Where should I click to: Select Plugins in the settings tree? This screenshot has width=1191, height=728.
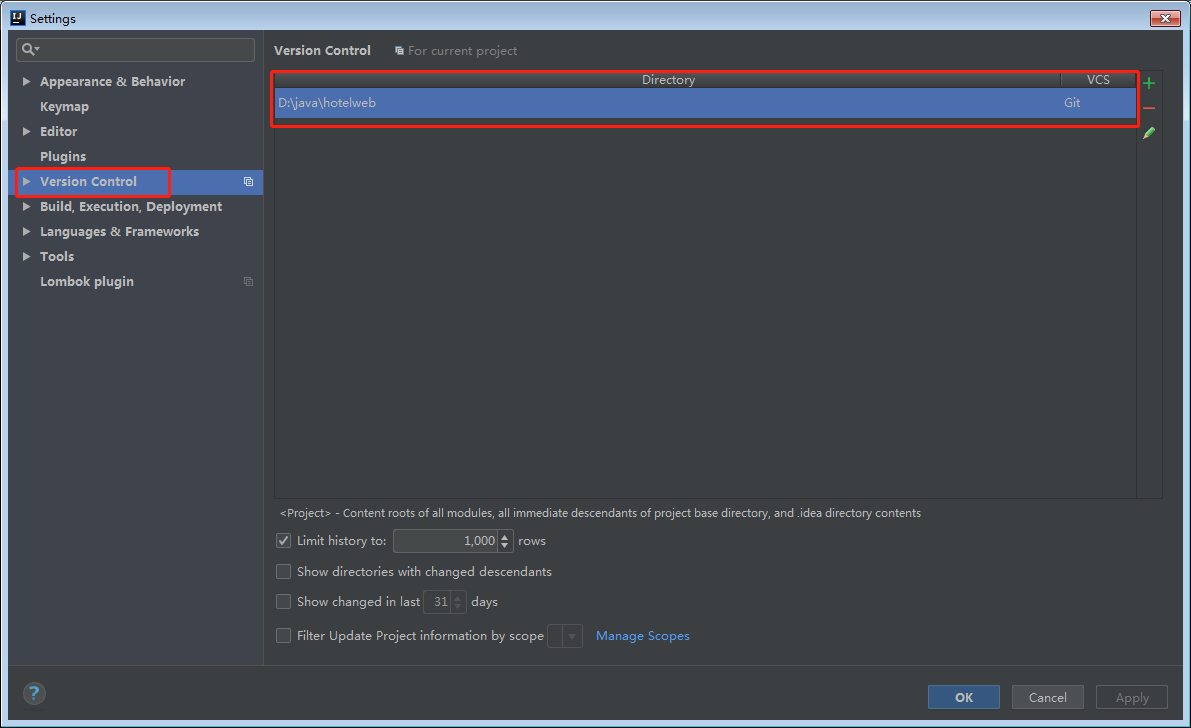click(63, 157)
